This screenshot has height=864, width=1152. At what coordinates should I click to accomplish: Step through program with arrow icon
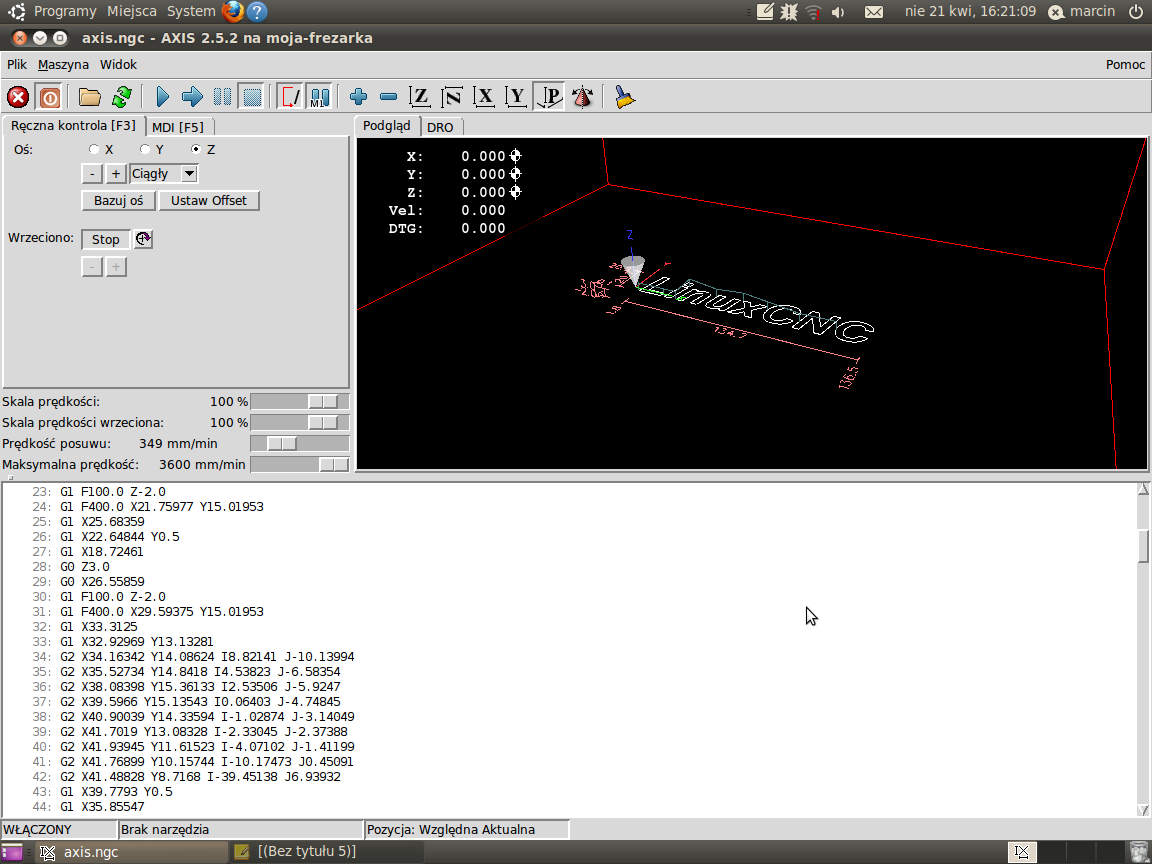(x=192, y=97)
